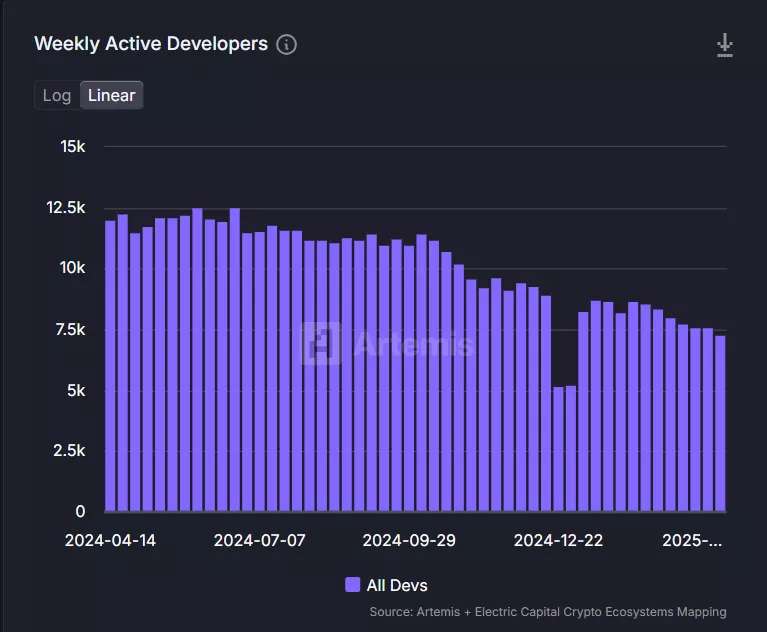Click the Weekly Active Developers title
The image size is (767, 632).
coord(151,44)
